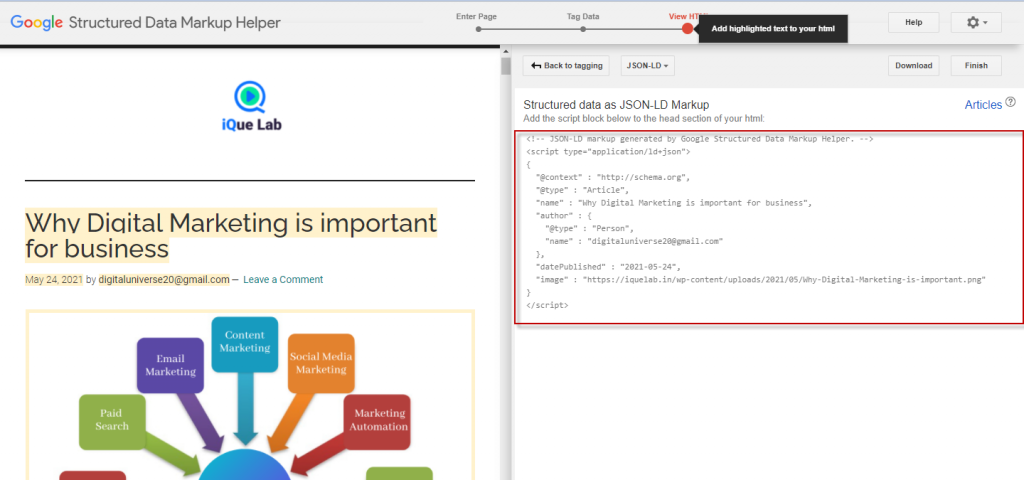
Task: Open the Articles link
Action: 983,104
